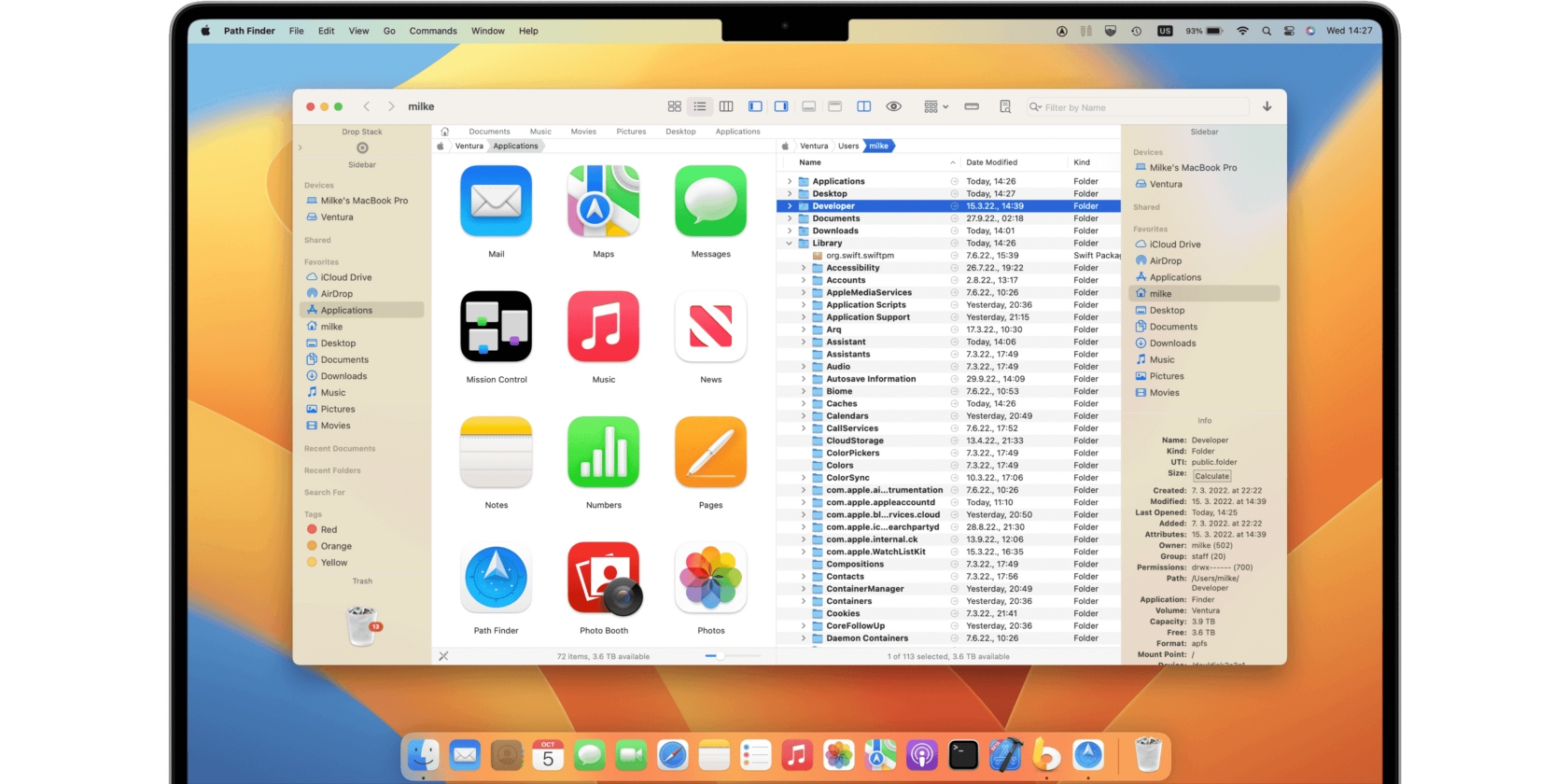Go back with the left chevron
Image resolution: width=1568 pixels, height=784 pixels.
(367, 106)
